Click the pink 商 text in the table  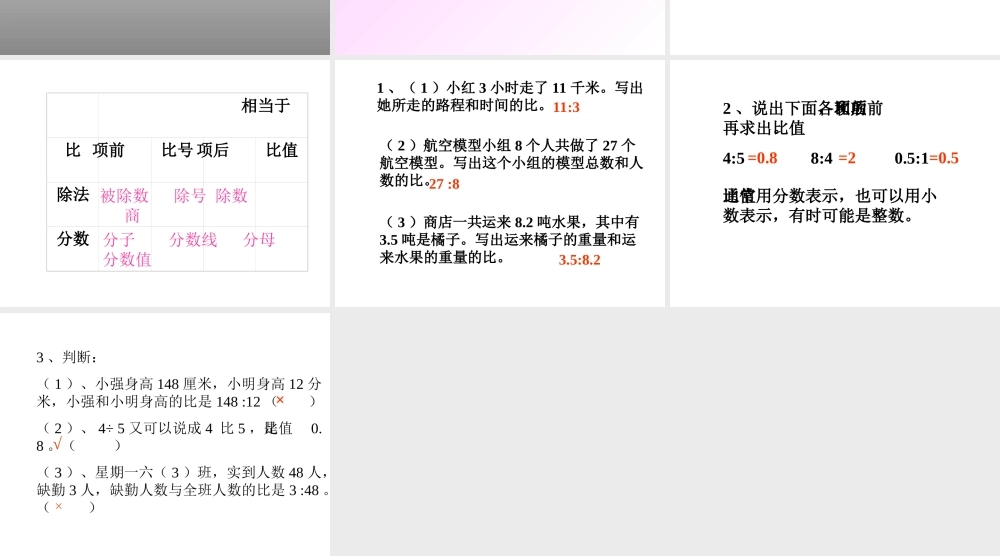click(x=132, y=216)
